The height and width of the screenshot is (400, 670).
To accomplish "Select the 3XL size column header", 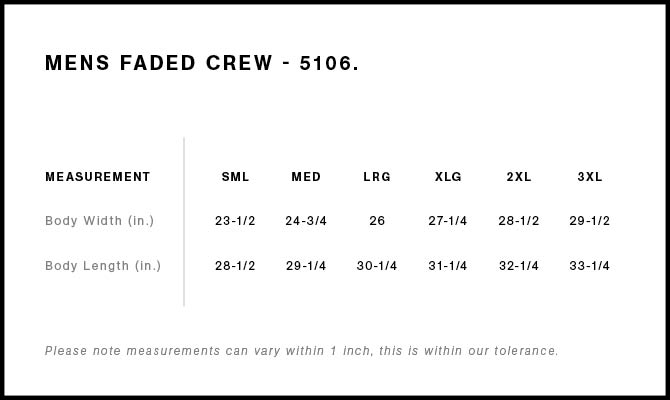I will pyautogui.click(x=590, y=177).
